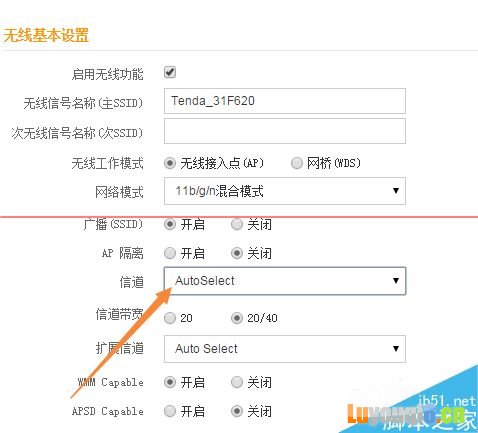Viewport: 478px width, 433px height.
Task: Enable APSD Capable with 开启
Action: (170, 411)
